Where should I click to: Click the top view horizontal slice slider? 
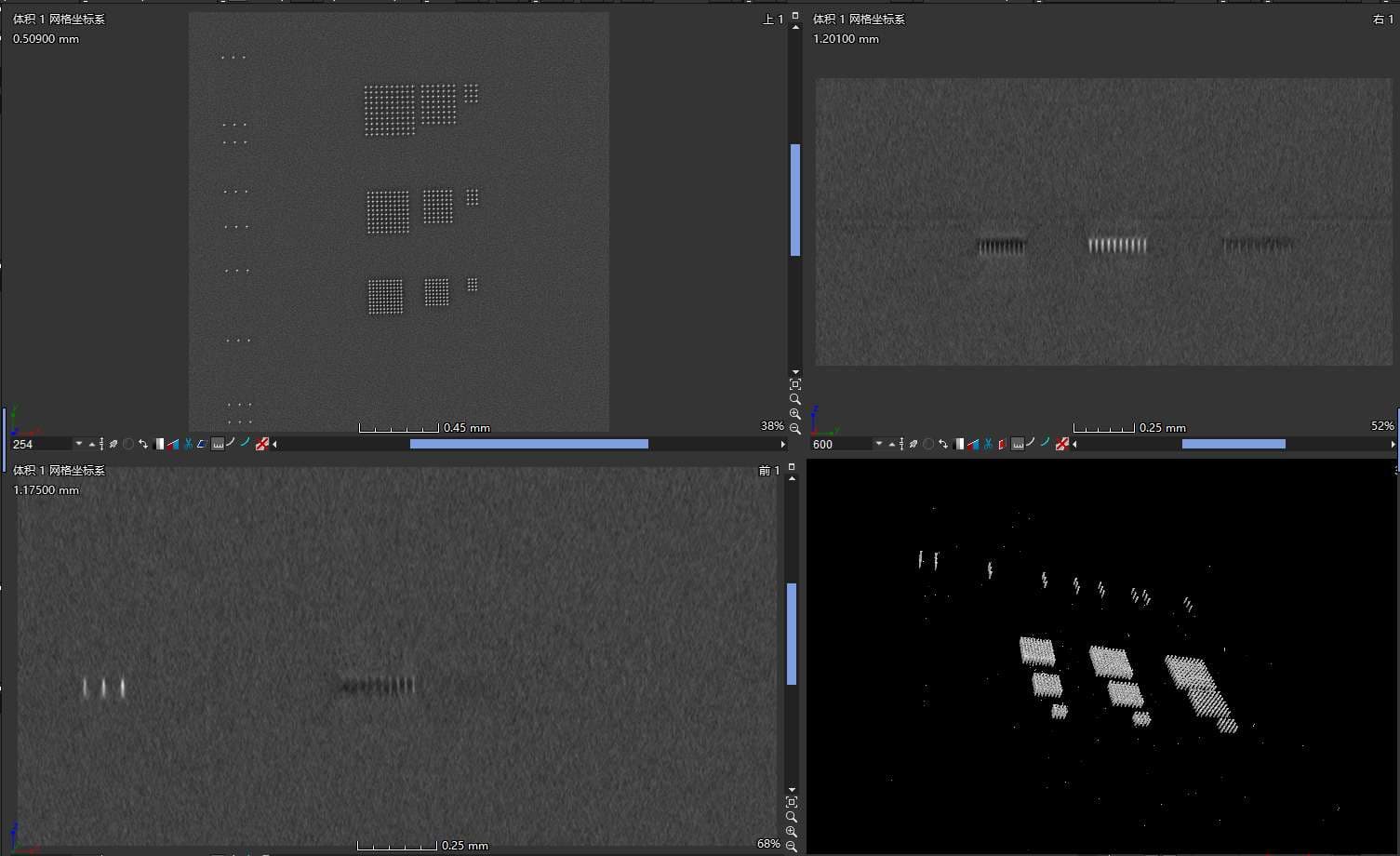click(x=529, y=444)
